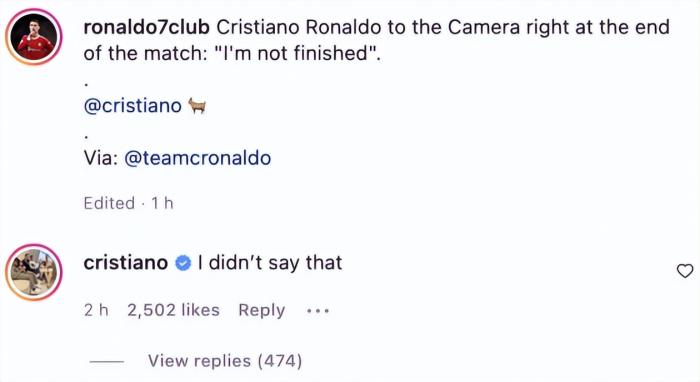Open the @teamcronaldo mention link
This screenshot has height=382, width=700.
(198, 158)
